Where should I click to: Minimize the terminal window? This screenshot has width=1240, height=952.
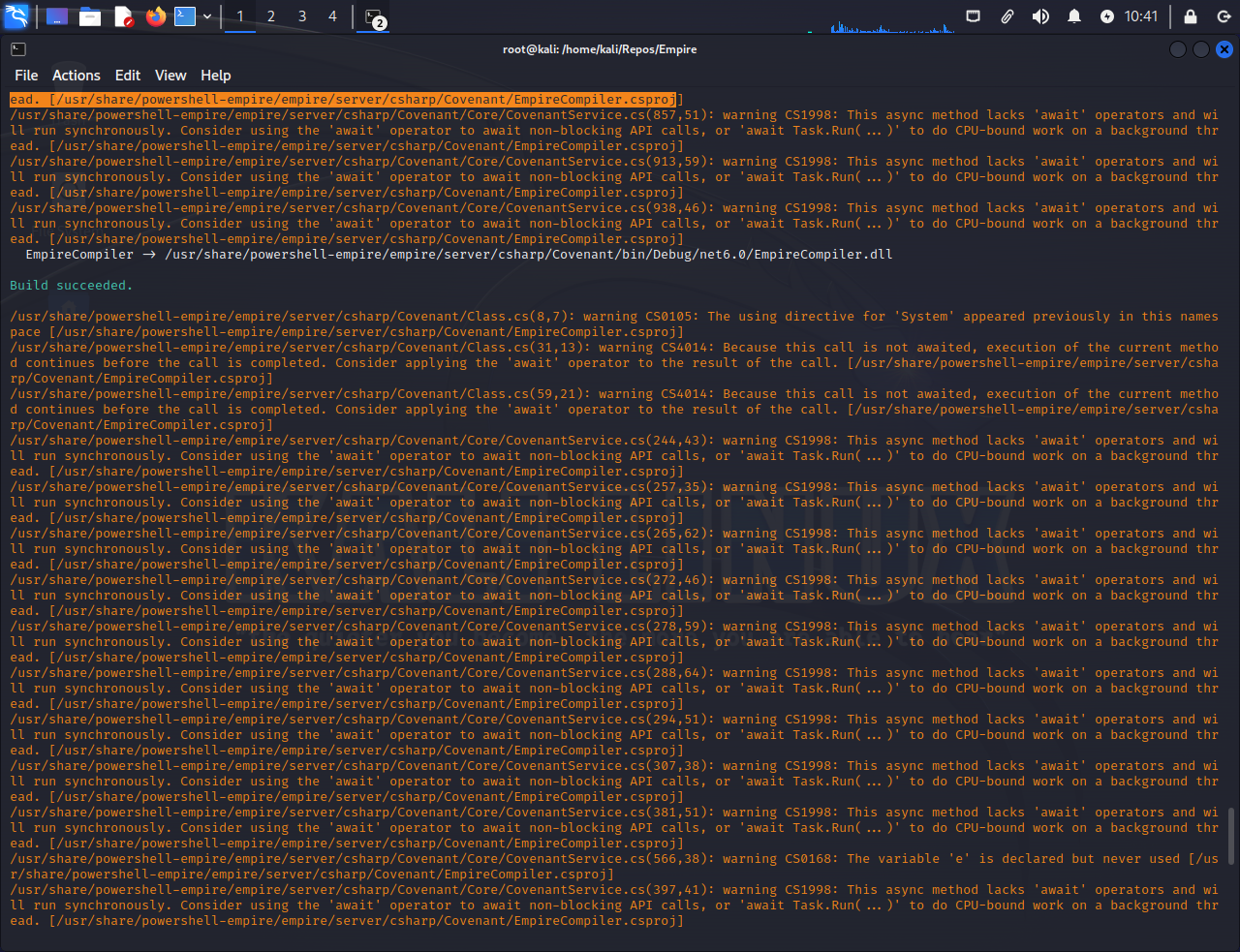(1178, 49)
